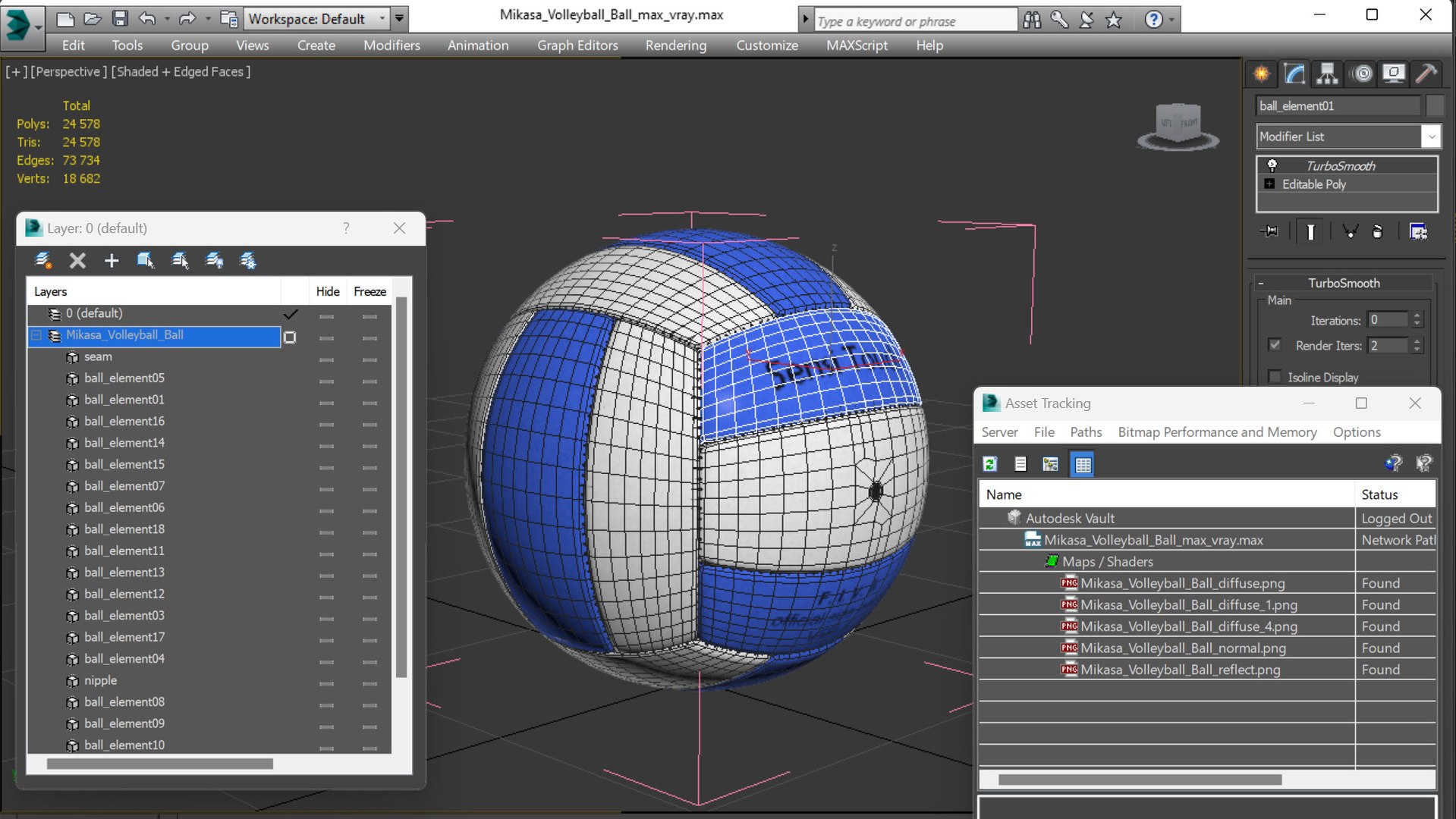Click the [Perspective] viewport label
The image size is (1456, 819).
pyautogui.click(x=68, y=71)
